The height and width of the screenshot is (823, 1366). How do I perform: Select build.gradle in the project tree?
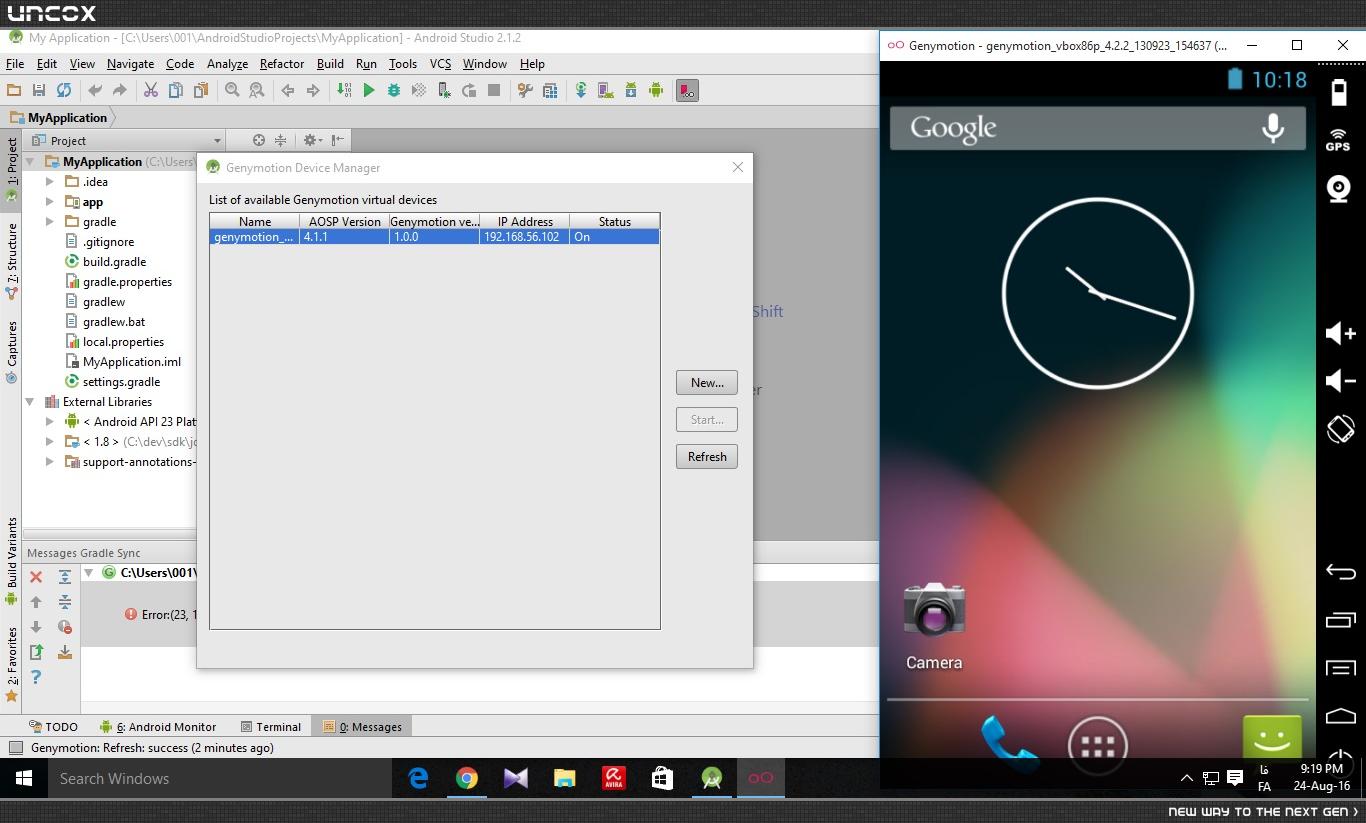point(114,261)
